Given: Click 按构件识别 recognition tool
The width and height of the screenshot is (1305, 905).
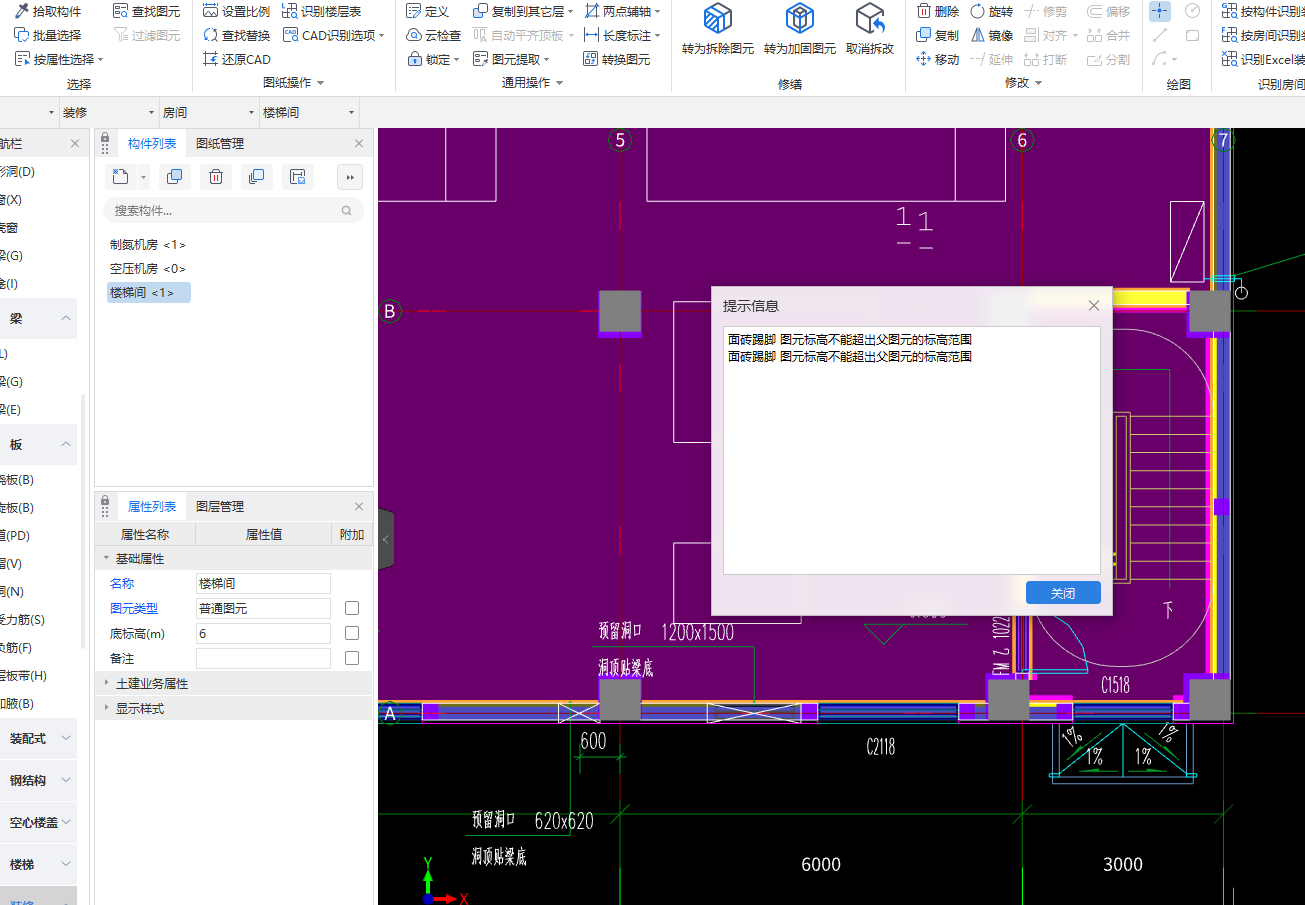Looking at the screenshot, I should (1262, 11).
